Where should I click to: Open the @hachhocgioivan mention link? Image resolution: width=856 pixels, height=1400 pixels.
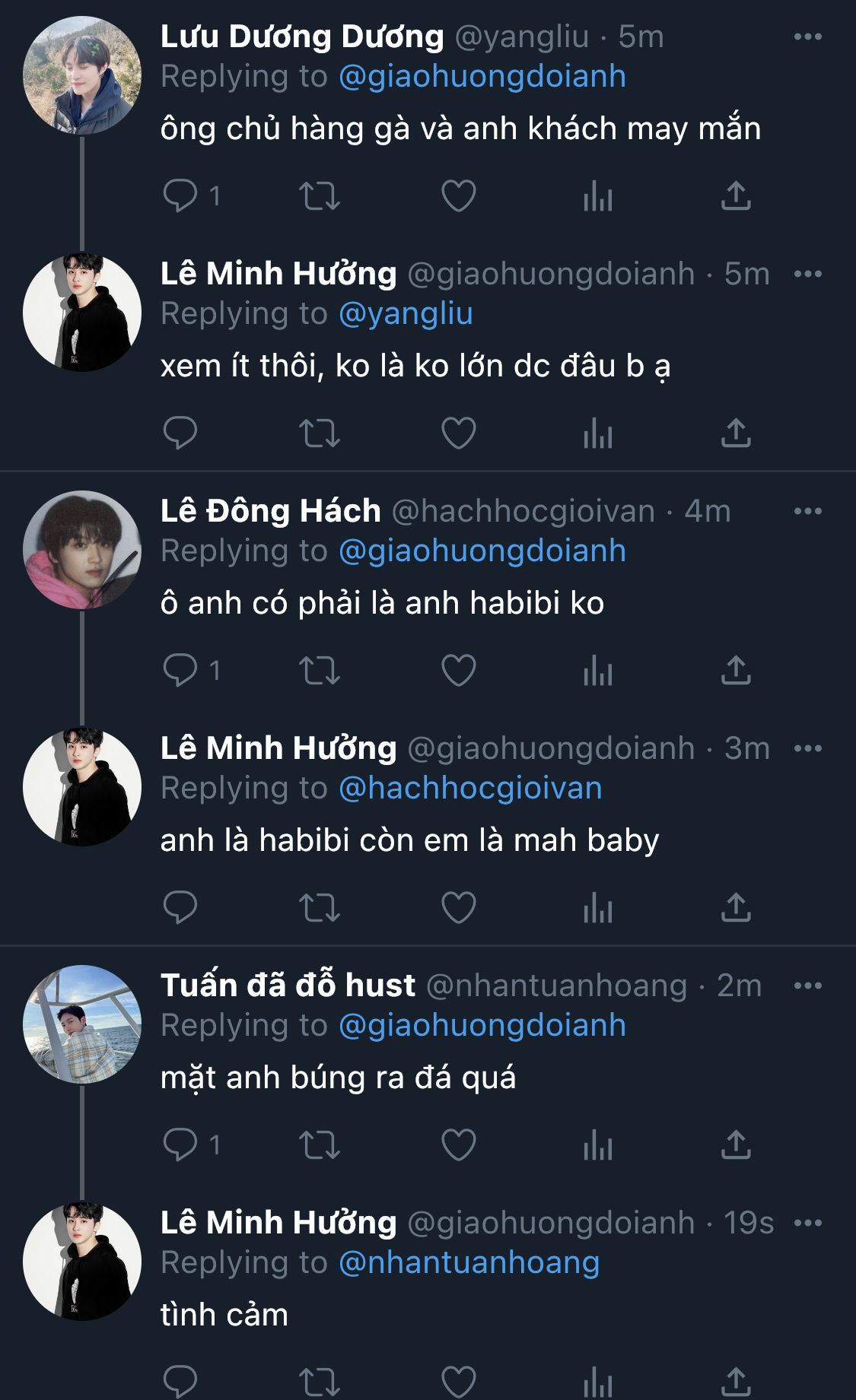click(x=470, y=788)
